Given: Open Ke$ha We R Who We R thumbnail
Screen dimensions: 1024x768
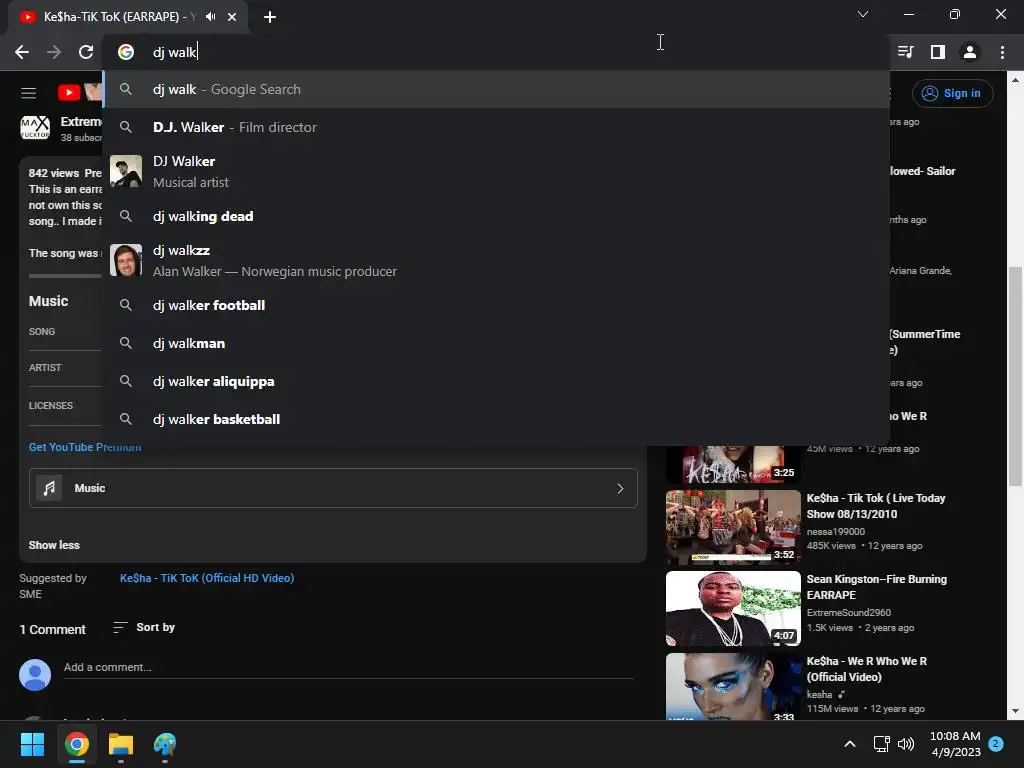Looking at the screenshot, I should tap(733, 686).
